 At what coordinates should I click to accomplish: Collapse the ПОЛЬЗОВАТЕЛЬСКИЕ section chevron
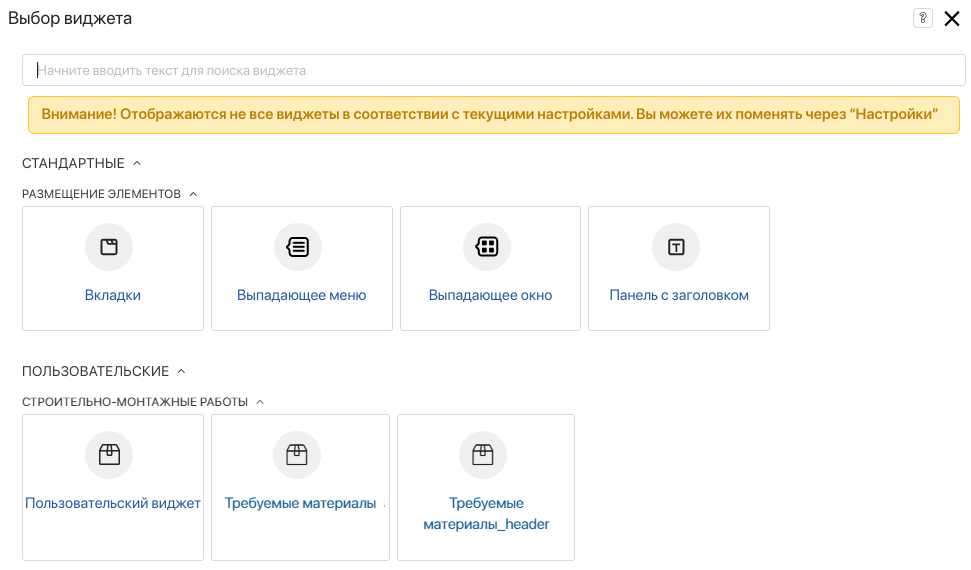coord(181,371)
